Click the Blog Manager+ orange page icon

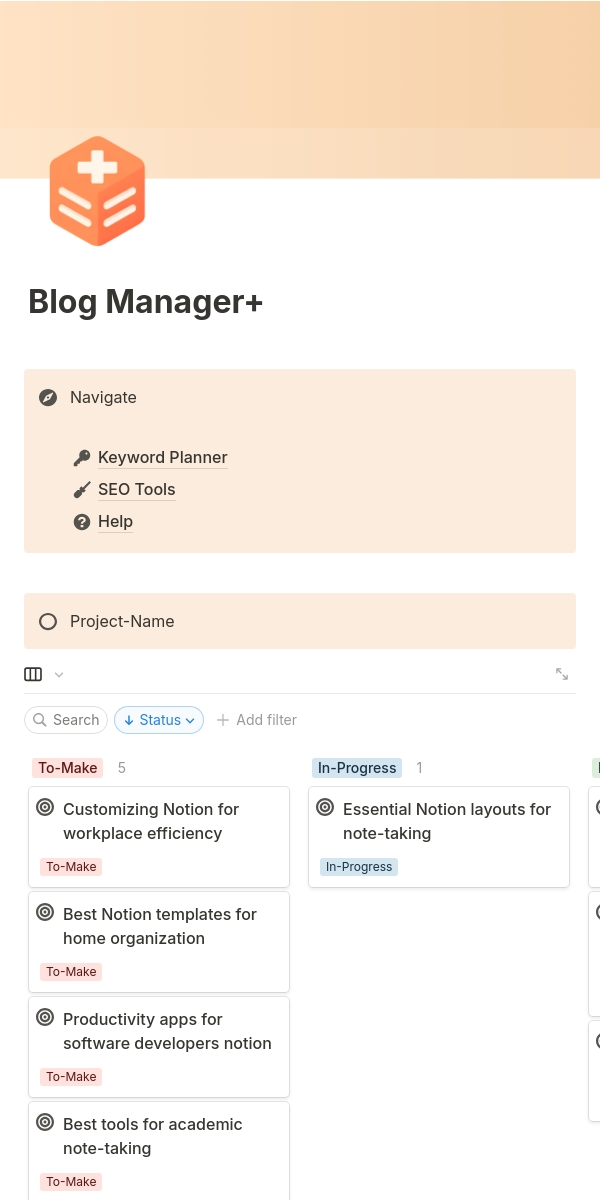click(97, 191)
